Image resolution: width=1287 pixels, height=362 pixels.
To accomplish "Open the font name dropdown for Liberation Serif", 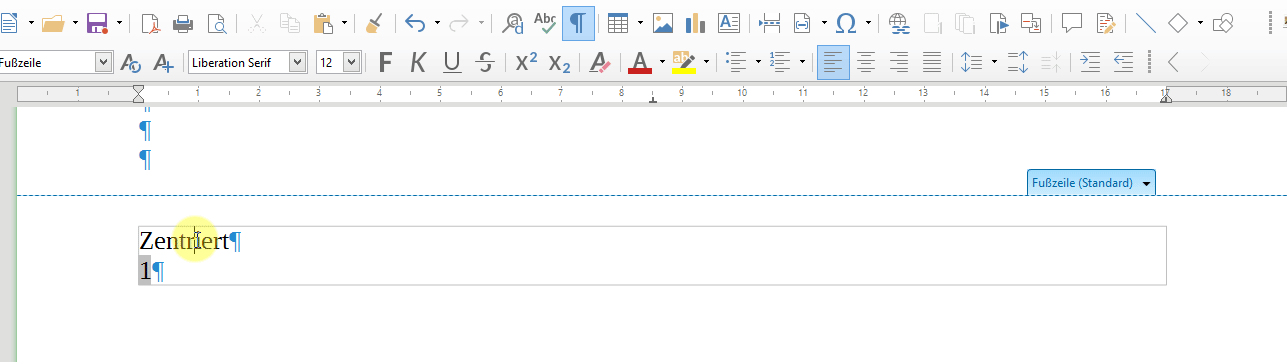I will click(x=297, y=63).
